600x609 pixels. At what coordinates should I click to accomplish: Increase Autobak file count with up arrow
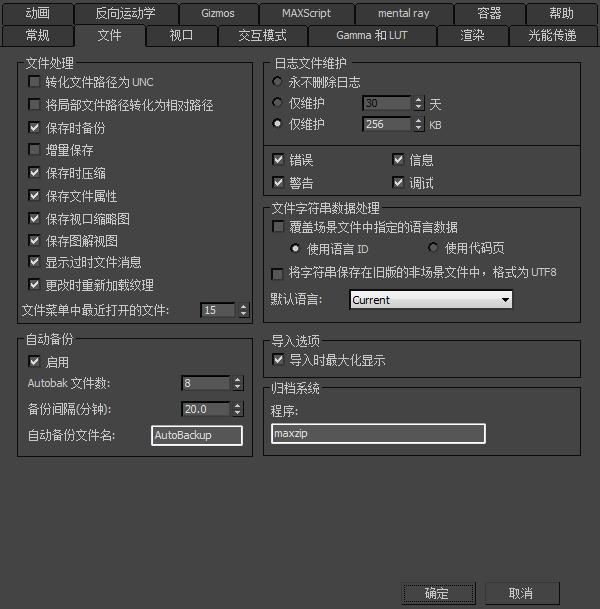(x=238, y=380)
